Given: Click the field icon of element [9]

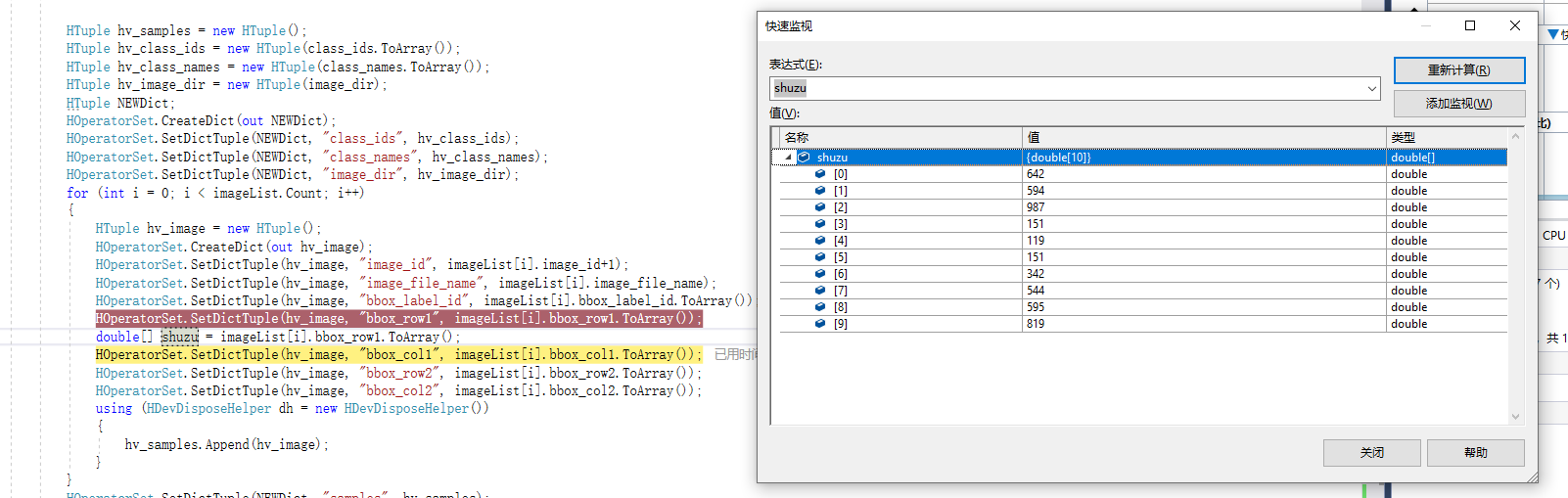Looking at the screenshot, I should [820, 324].
